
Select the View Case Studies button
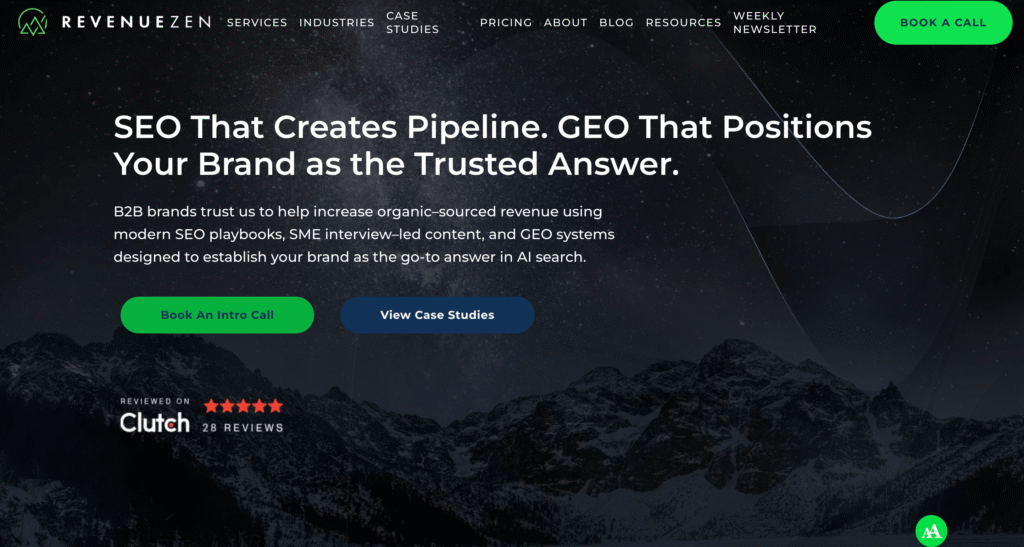click(437, 315)
